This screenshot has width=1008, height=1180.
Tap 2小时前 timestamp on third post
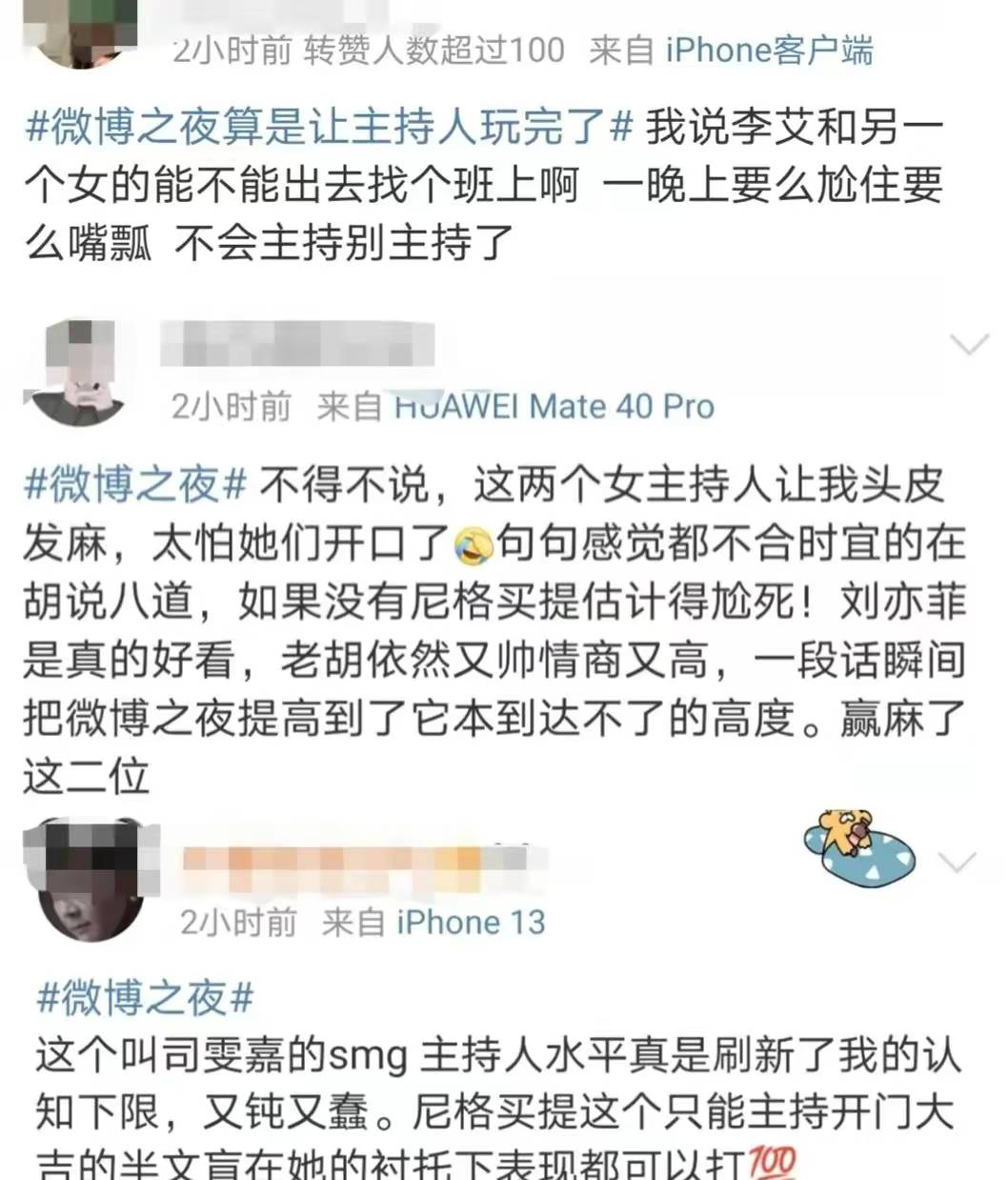pos(238,923)
